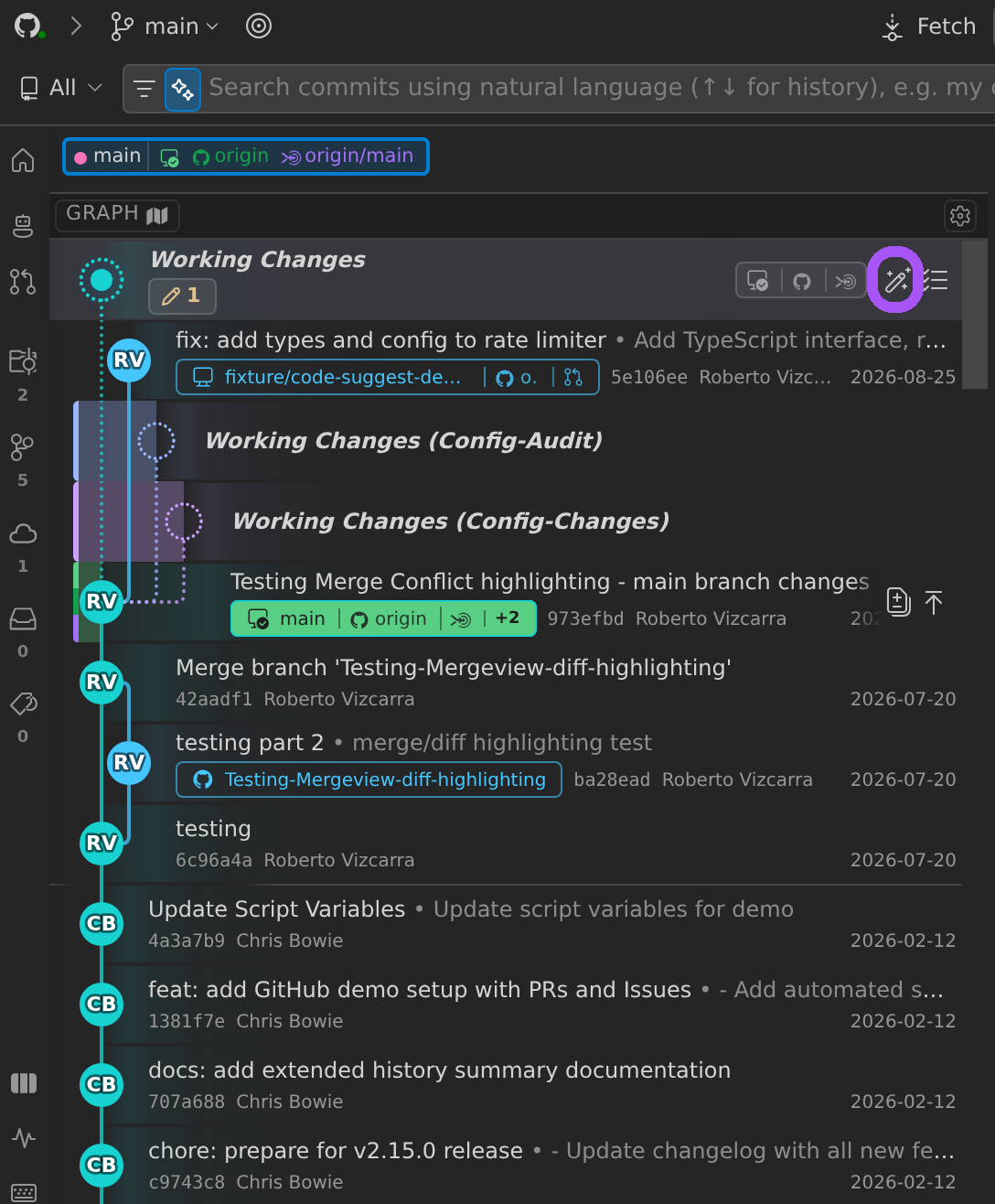
Task: Select commit 'chore: prepare for v2.15.0 release'
Action: pyautogui.click(x=506, y=1166)
